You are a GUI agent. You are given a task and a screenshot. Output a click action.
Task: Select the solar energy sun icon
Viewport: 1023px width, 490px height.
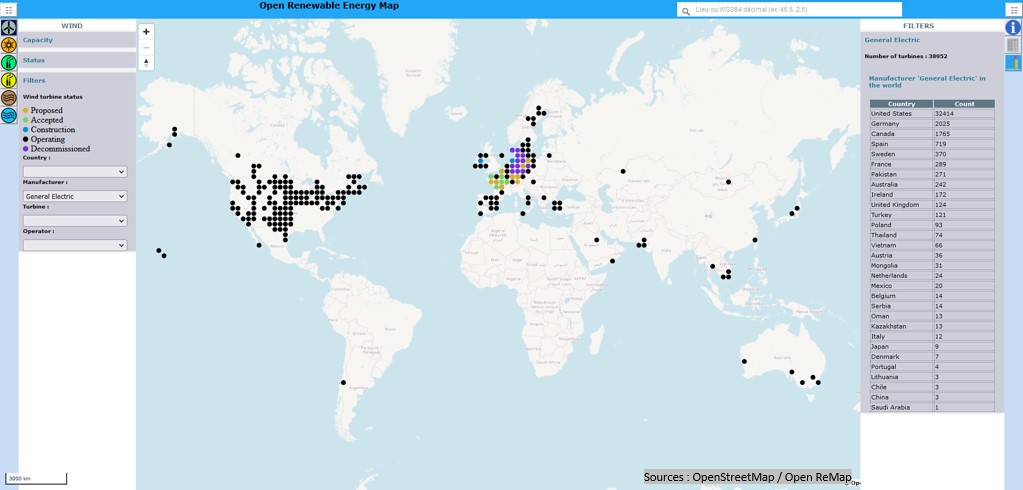tap(8, 45)
